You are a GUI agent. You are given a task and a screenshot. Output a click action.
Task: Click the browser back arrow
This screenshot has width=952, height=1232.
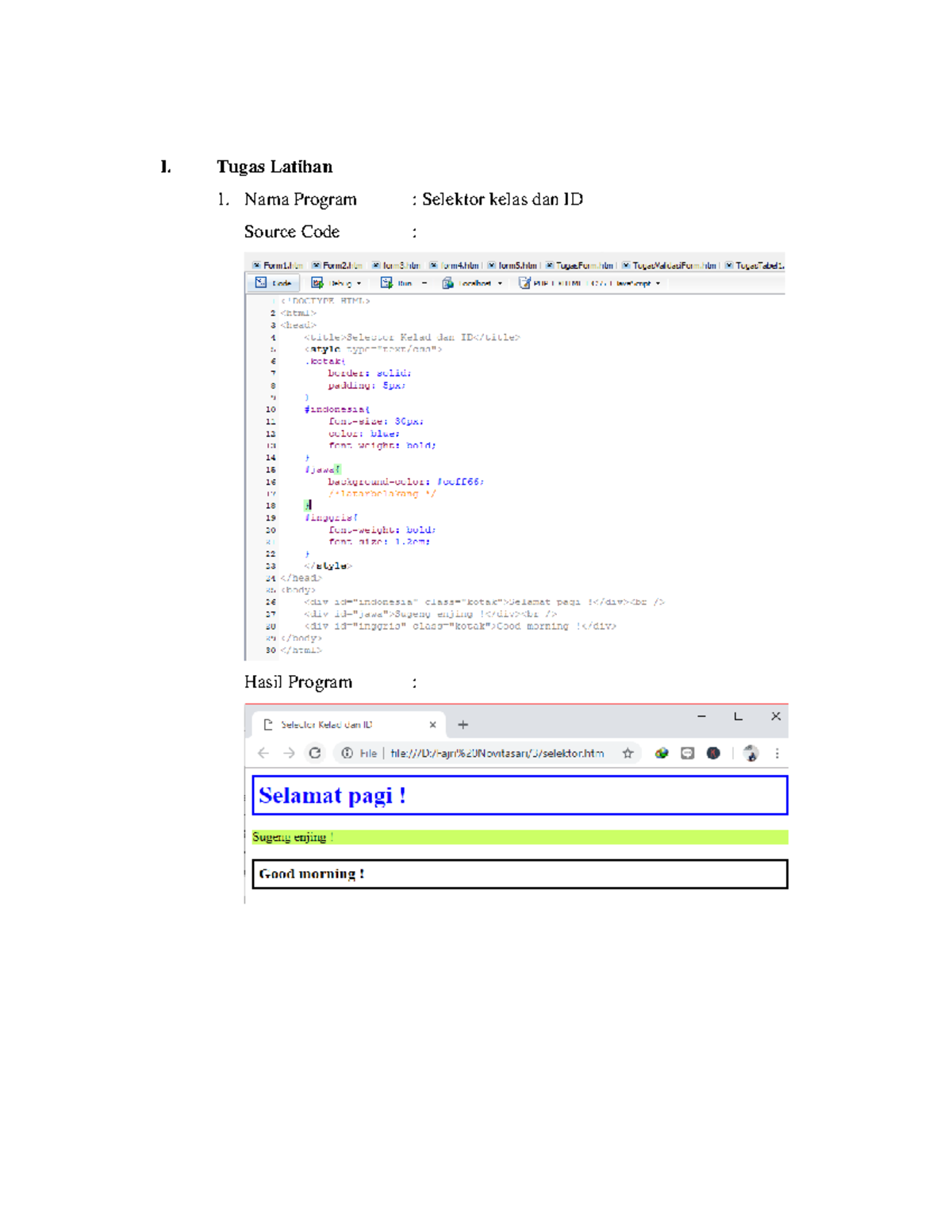click(263, 753)
